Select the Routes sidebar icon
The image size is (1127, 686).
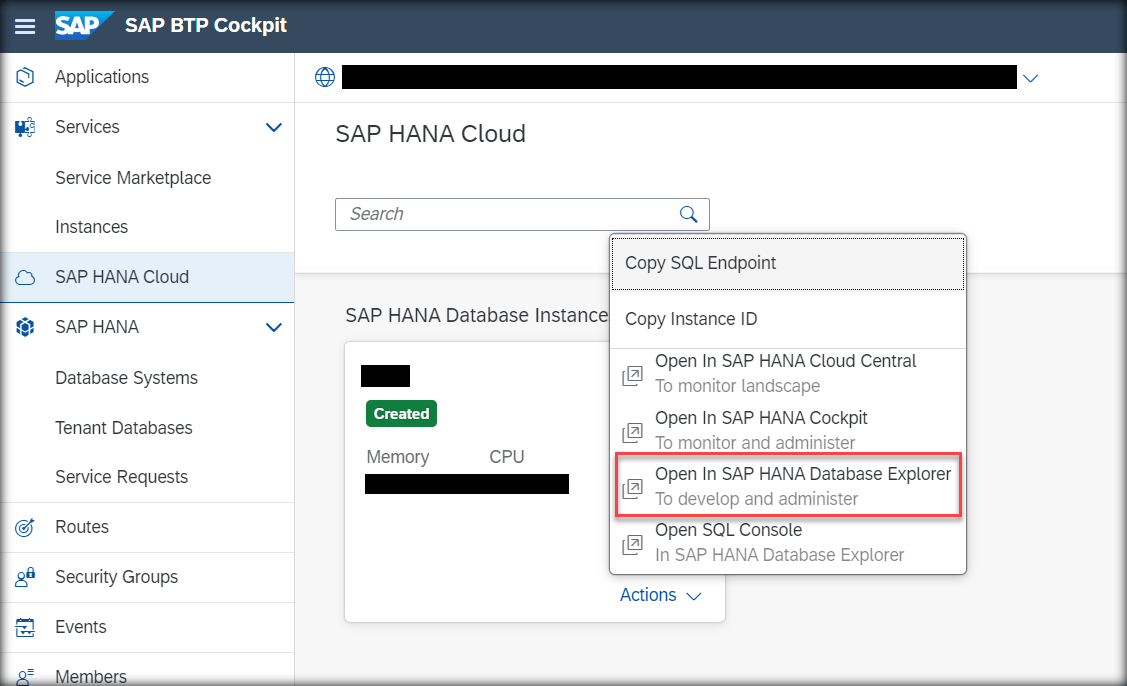(24, 527)
